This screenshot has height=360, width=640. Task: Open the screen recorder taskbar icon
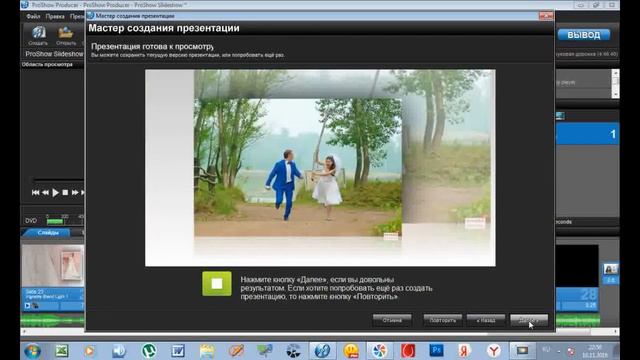point(522,351)
